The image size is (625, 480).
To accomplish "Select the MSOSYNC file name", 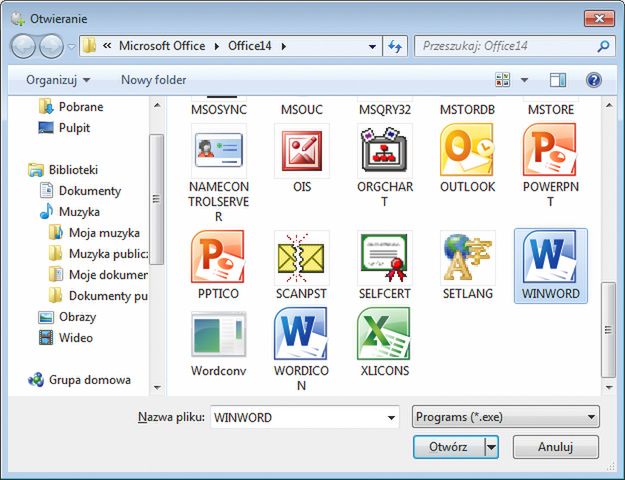I will [218, 110].
